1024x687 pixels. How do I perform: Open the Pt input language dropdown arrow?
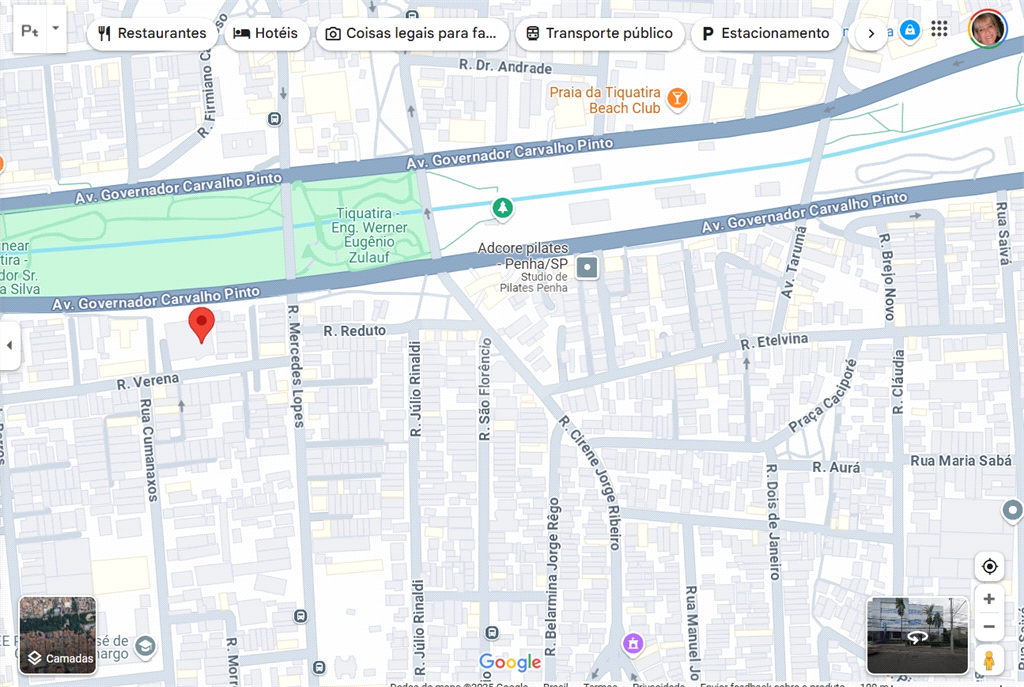click(56, 29)
